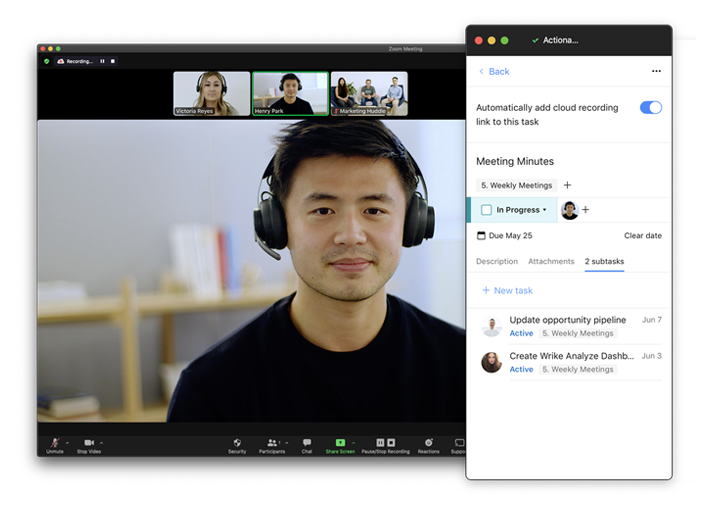704x512 pixels.
Task: Click Active status of Create Wrike Analyze subtask
Action: [x=521, y=369]
